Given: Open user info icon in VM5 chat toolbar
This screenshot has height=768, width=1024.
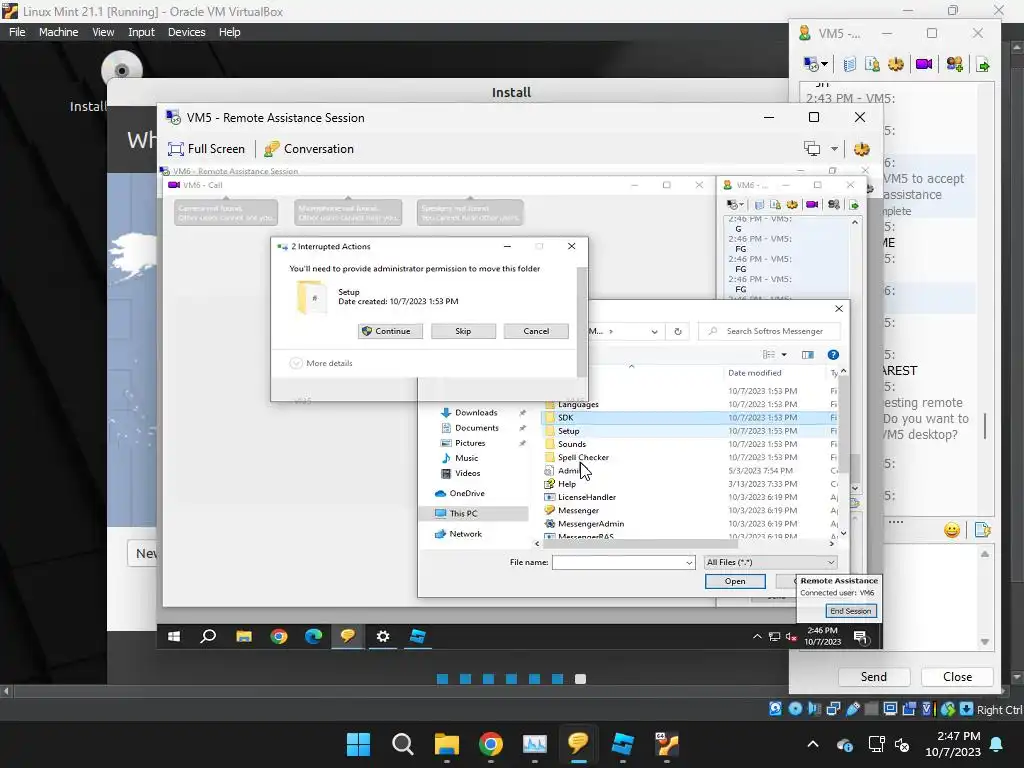Looking at the screenshot, I should (872, 64).
